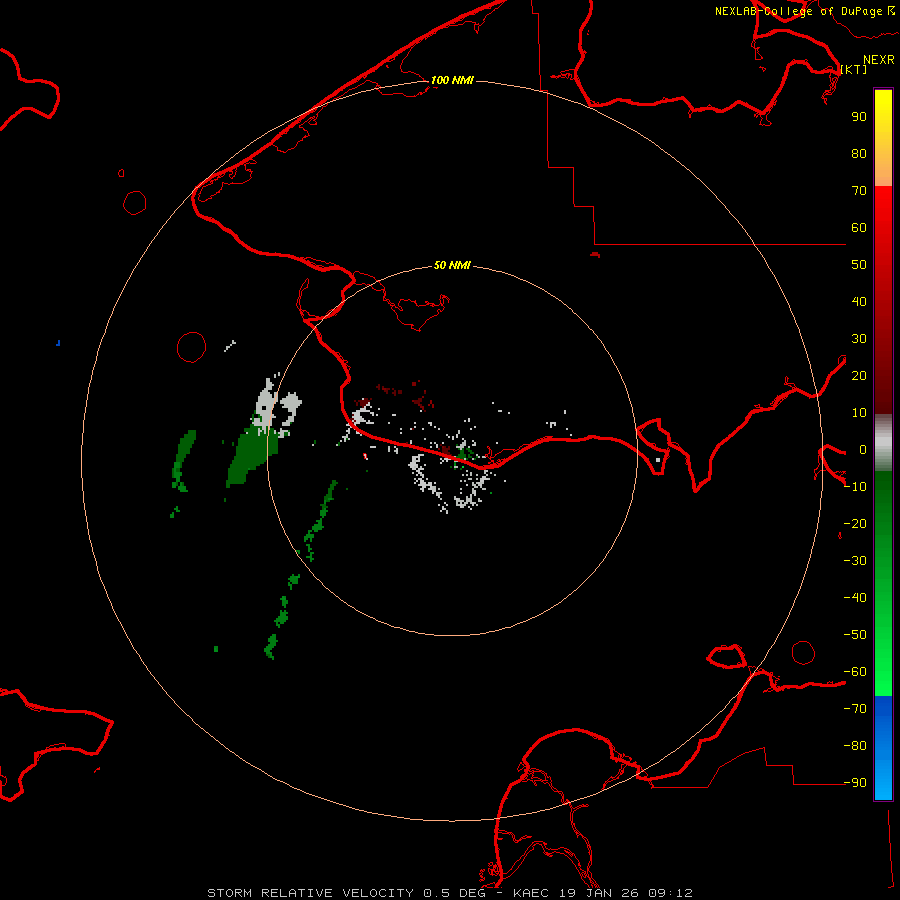
Task: Click the -20 value on the velocity scale
Action: pos(855,523)
